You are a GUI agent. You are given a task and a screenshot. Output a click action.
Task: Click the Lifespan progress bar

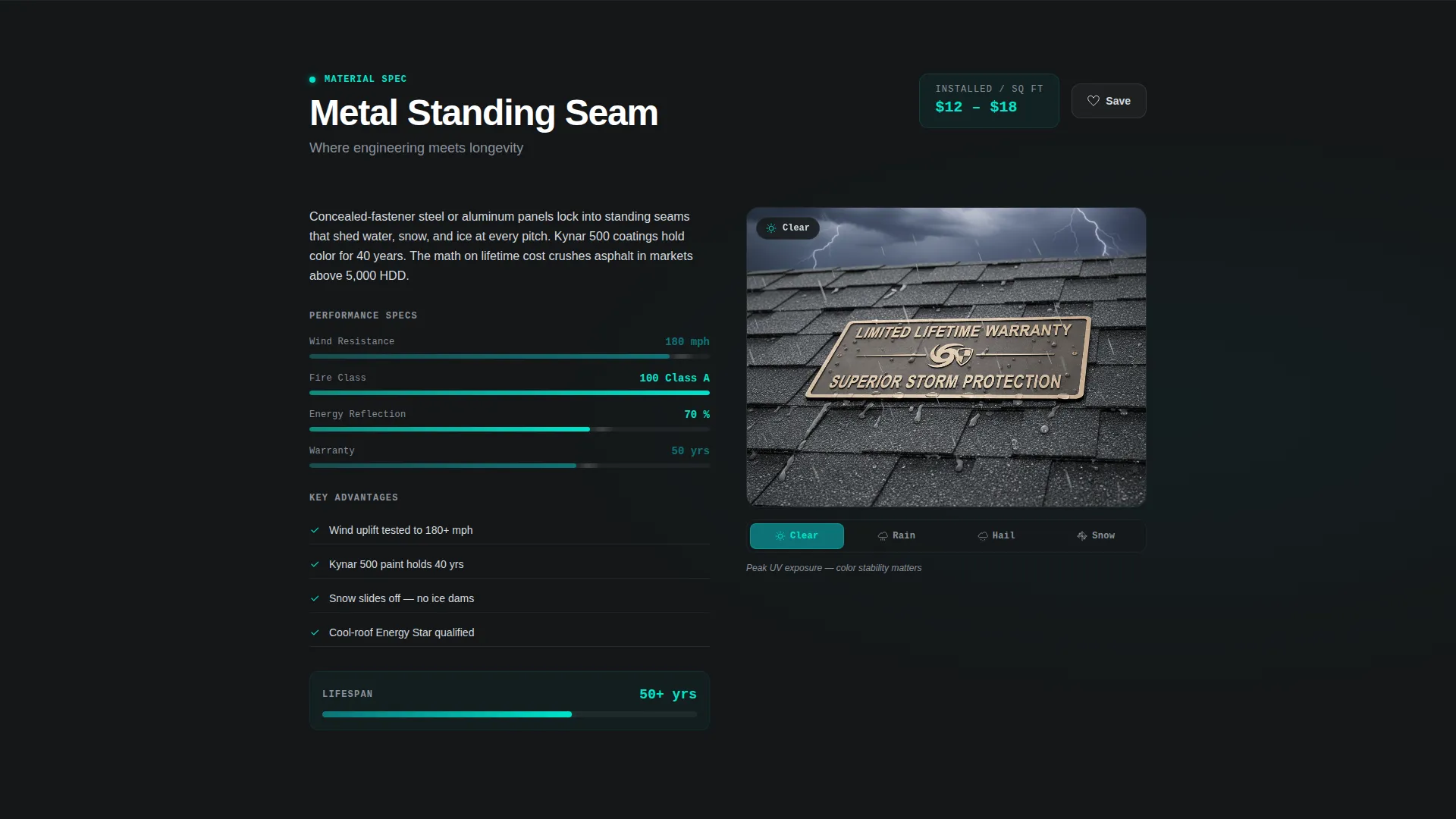click(x=510, y=714)
